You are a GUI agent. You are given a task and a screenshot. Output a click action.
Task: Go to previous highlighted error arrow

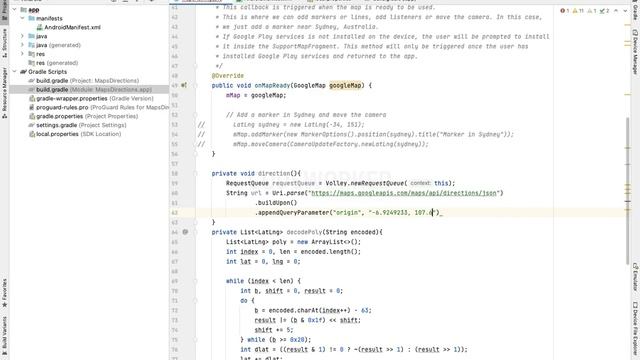(616, 11)
